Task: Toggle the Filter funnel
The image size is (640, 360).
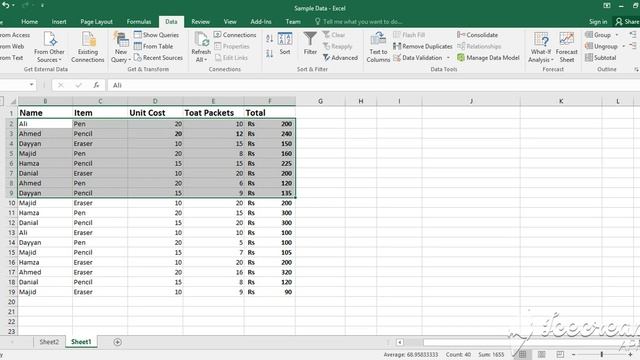Action: click(310, 44)
